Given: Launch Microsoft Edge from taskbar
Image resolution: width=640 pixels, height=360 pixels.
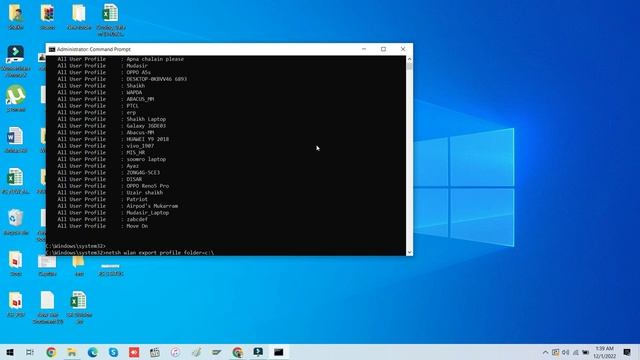Looking at the screenshot, I should pyautogui.click(x=93, y=352).
